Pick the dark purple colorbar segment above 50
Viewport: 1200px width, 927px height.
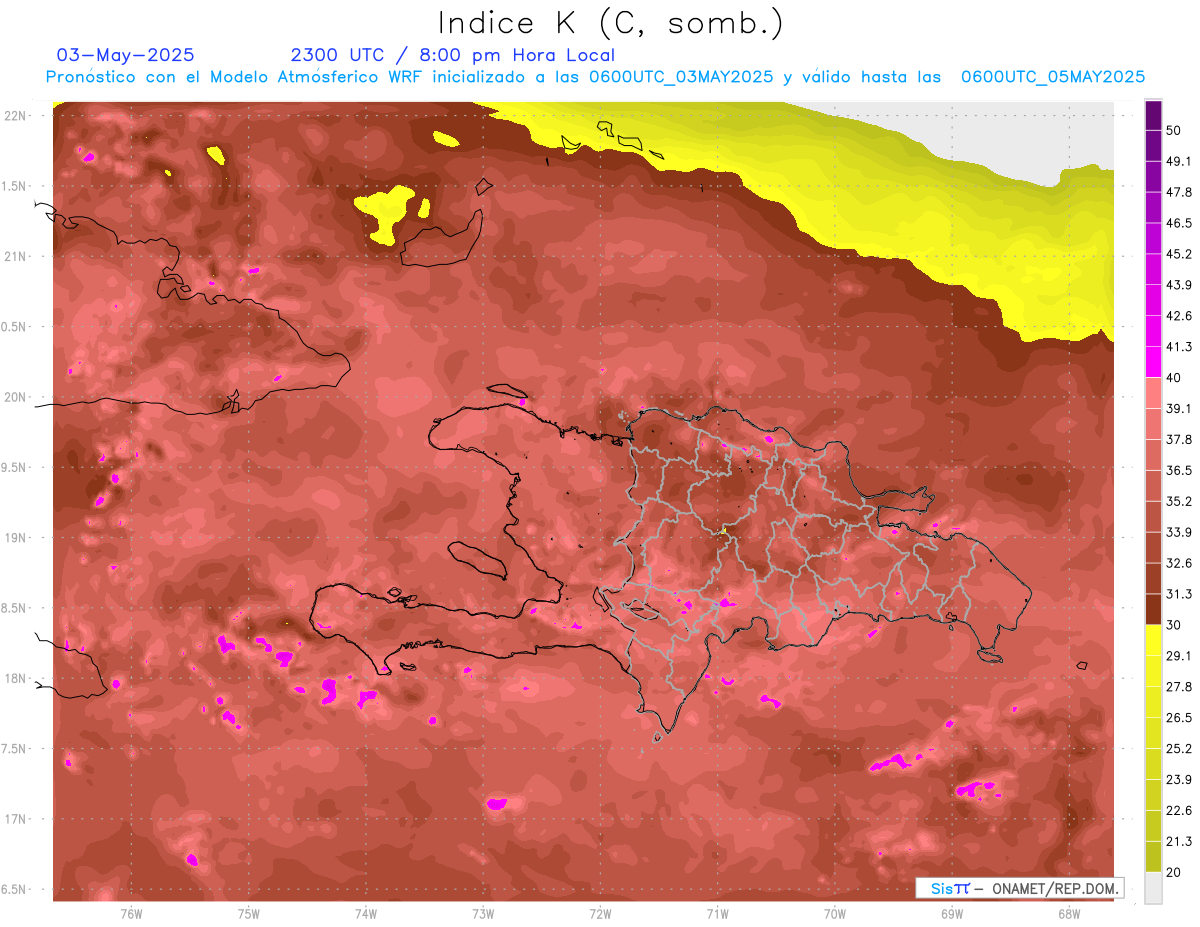click(1153, 115)
